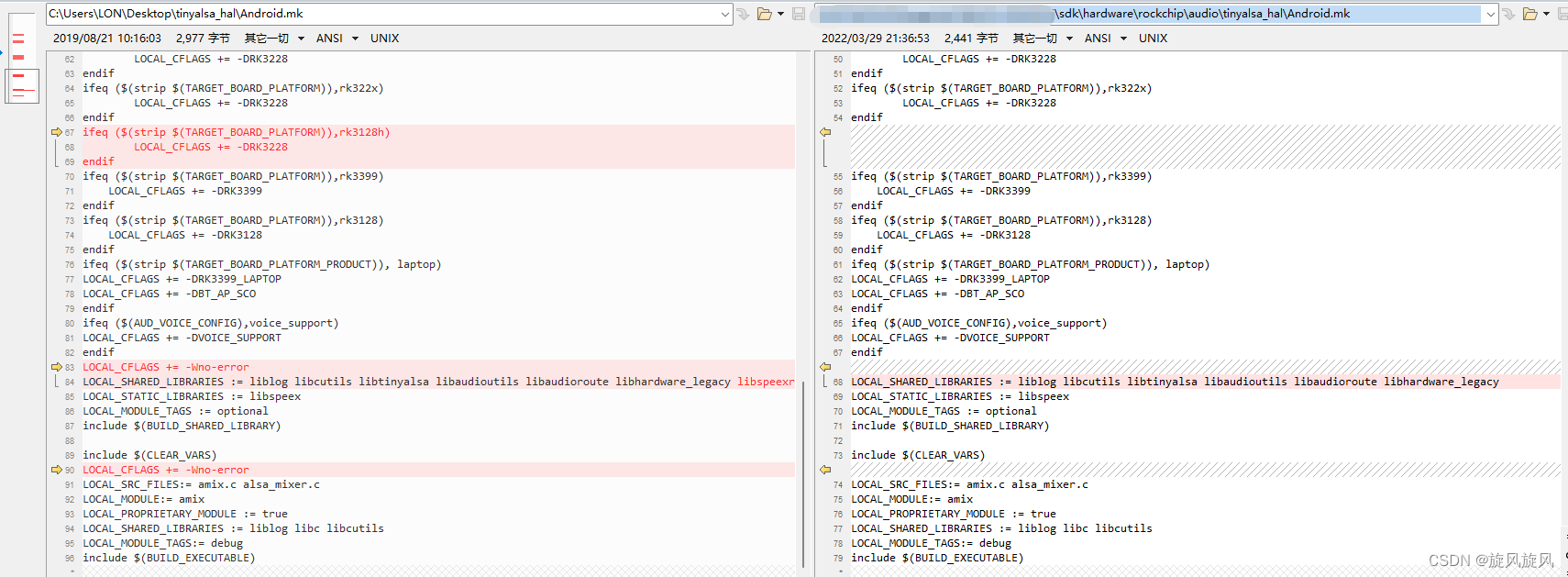Click right line 70 LOCAL_MODULE_TAGS := optional

pos(944,411)
